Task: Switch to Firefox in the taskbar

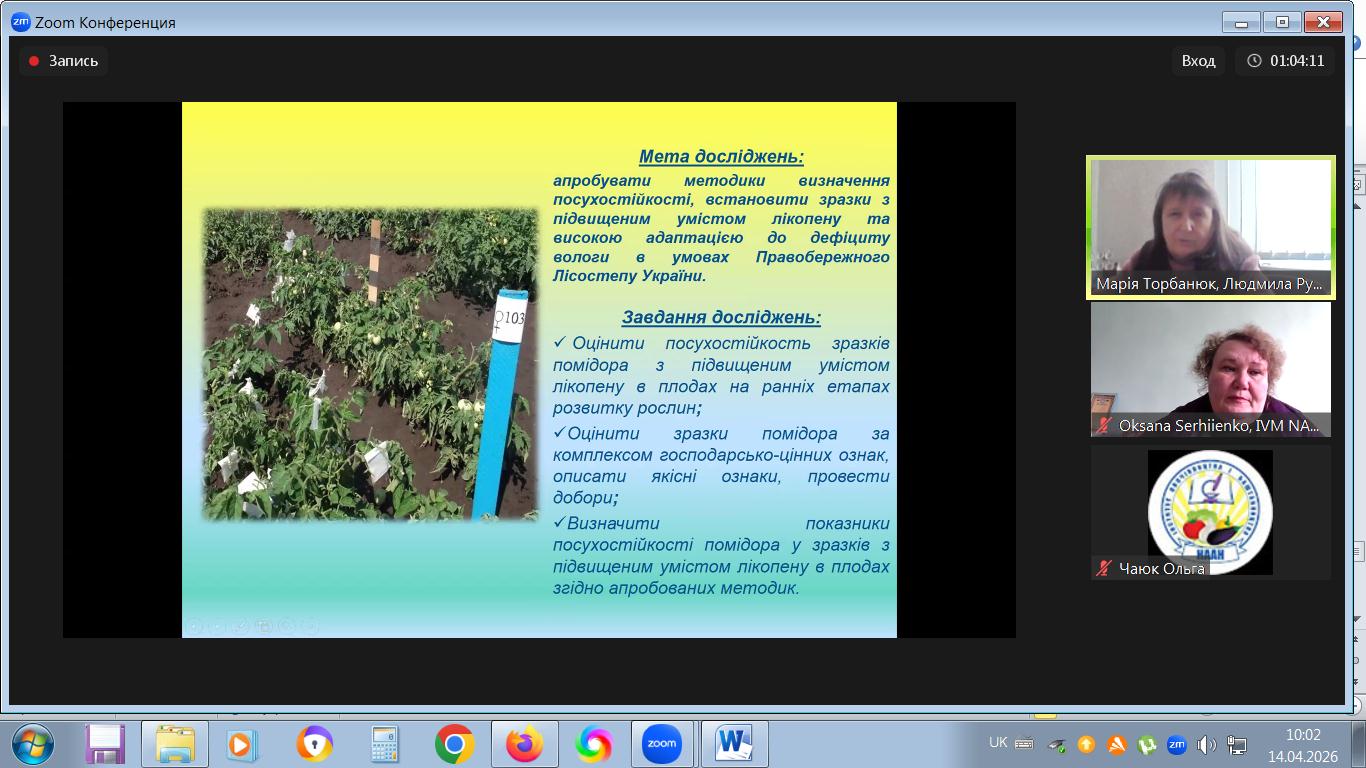Action: (524, 744)
